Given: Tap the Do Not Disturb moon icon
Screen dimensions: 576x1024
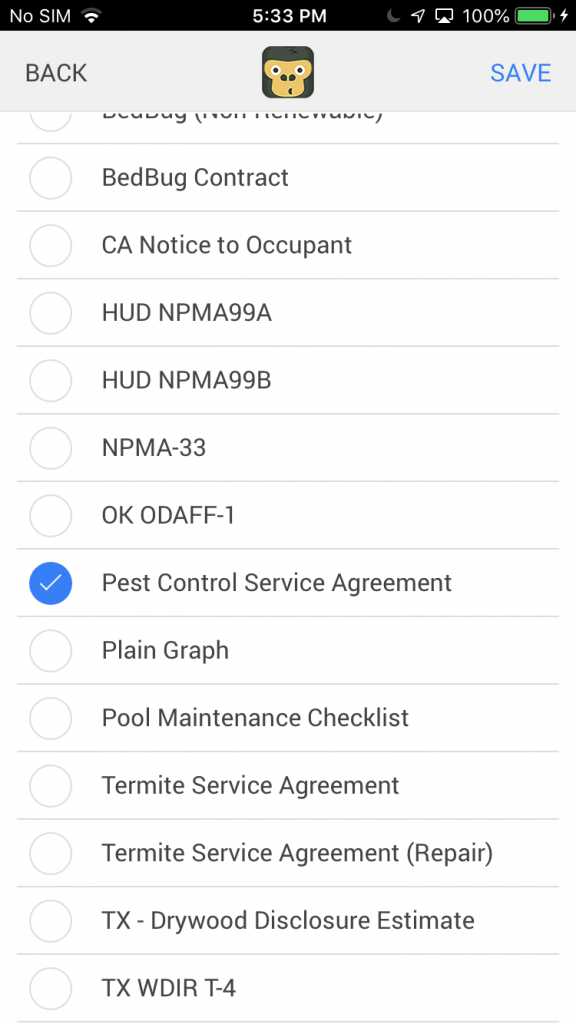Looking at the screenshot, I should coord(392,16).
